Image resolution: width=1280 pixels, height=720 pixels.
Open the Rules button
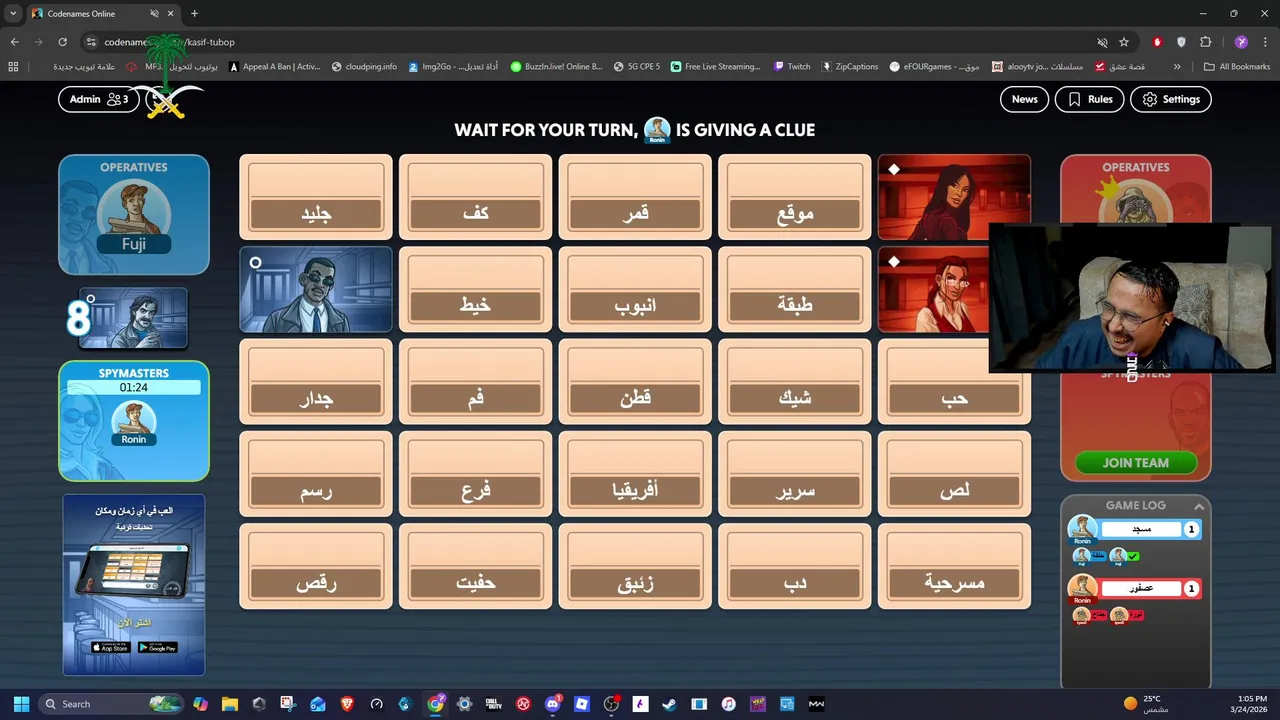point(1089,99)
